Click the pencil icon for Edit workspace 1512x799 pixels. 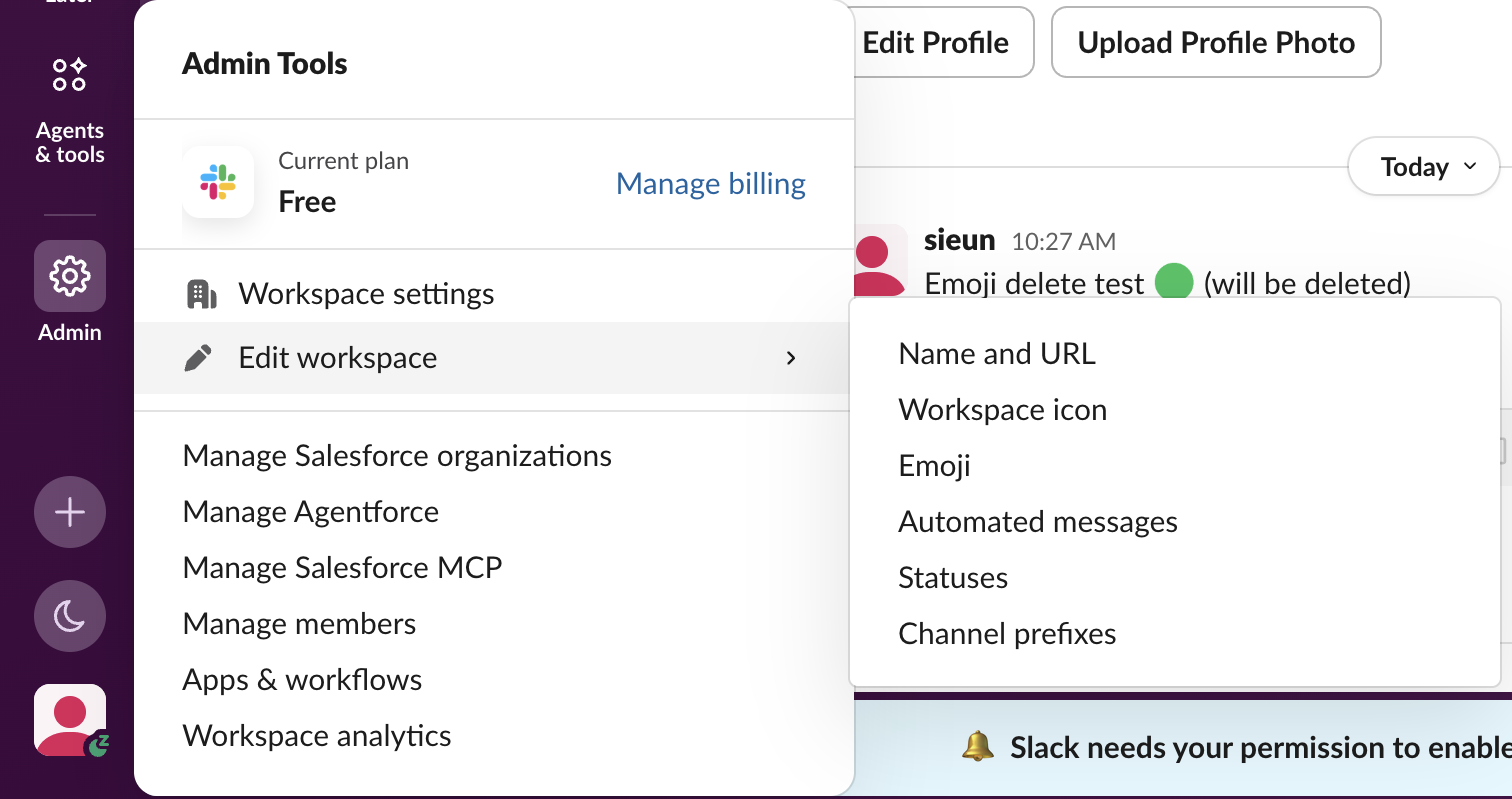[199, 358]
